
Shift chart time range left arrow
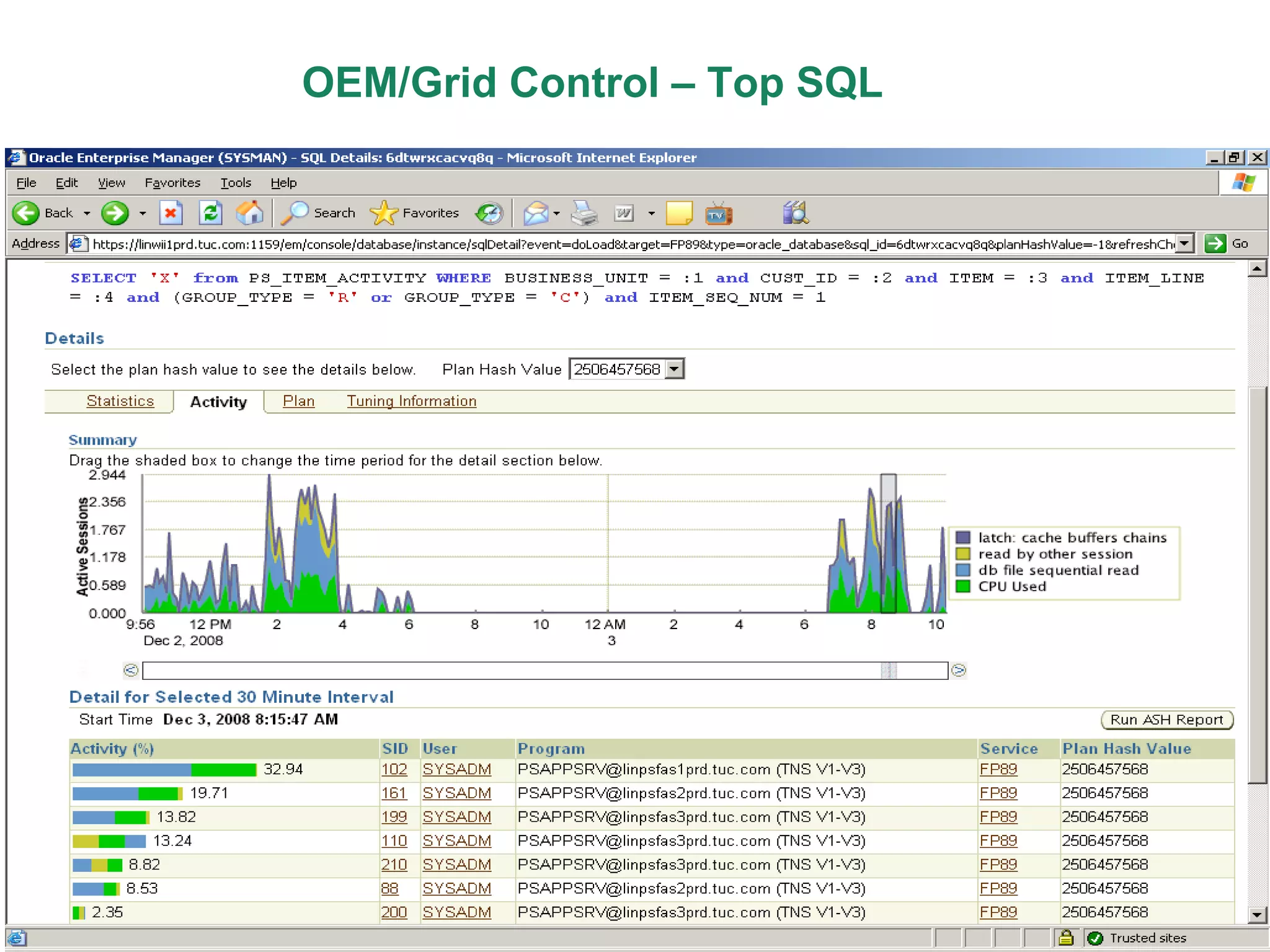tap(131, 670)
